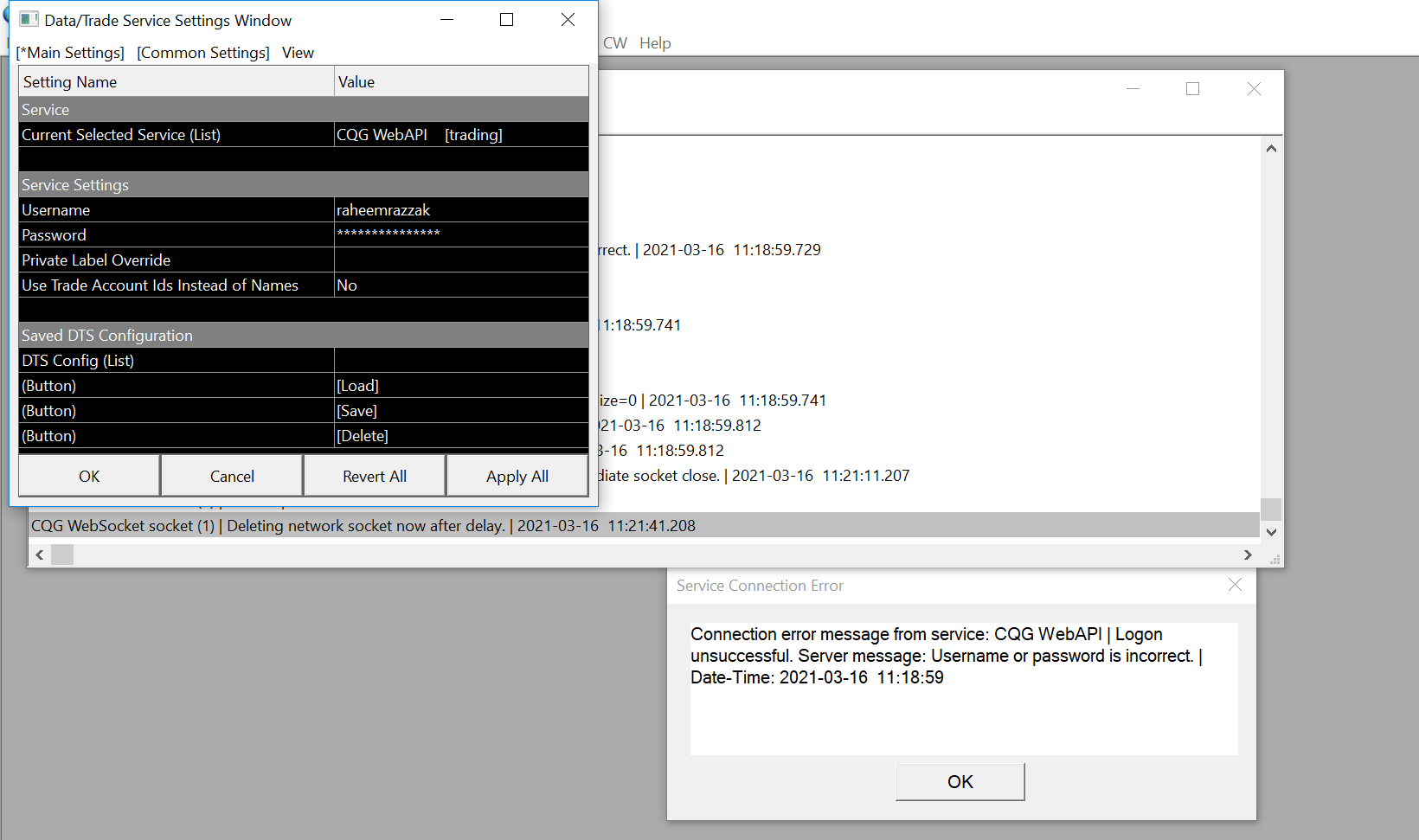Open the DTS Config list value cell
This screenshot has width=1419, height=840.
(461, 361)
